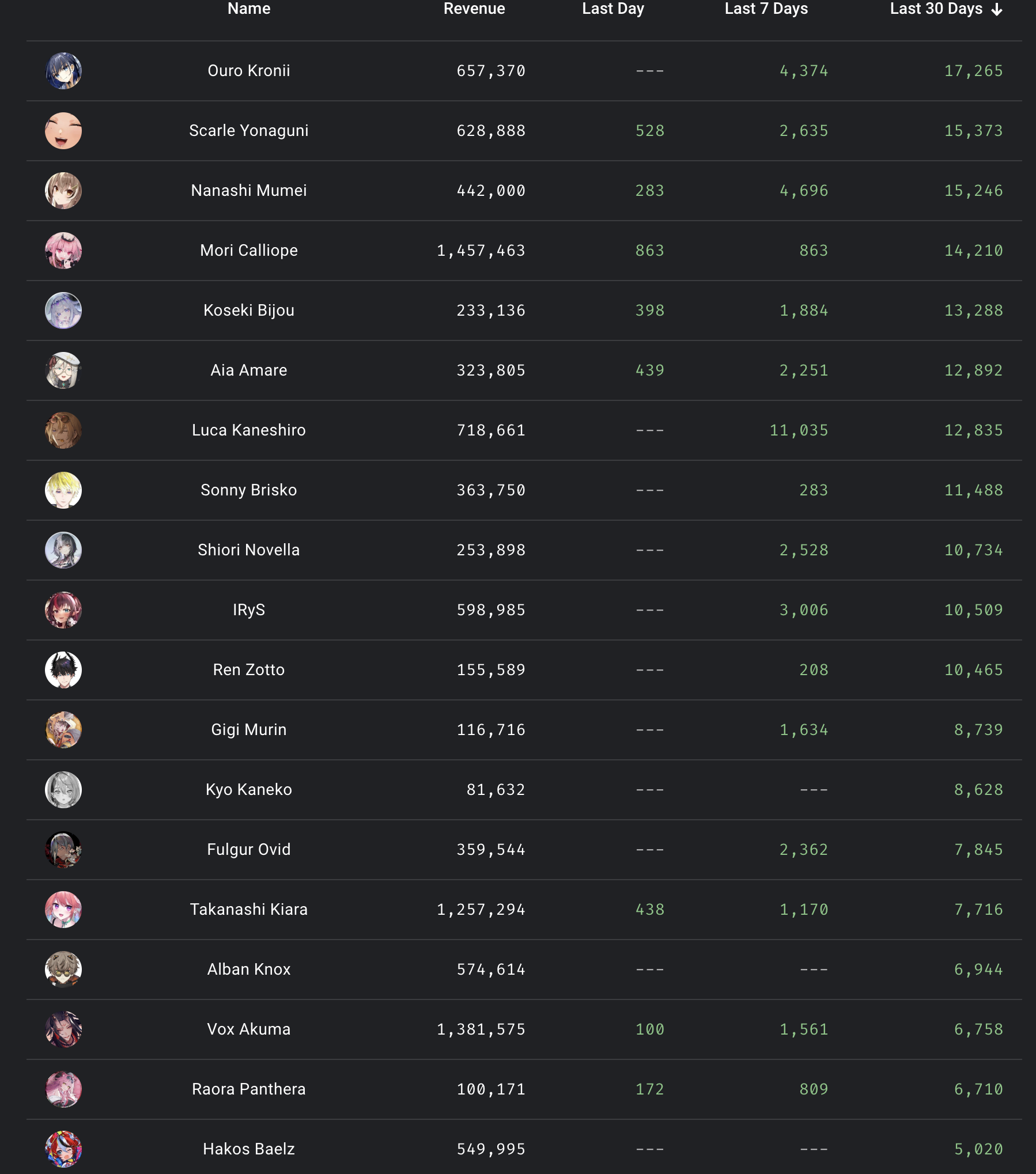Click Mori Calliope's pink-haired avatar
This screenshot has width=1036, height=1174.
pyautogui.click(x=63, y=251)
